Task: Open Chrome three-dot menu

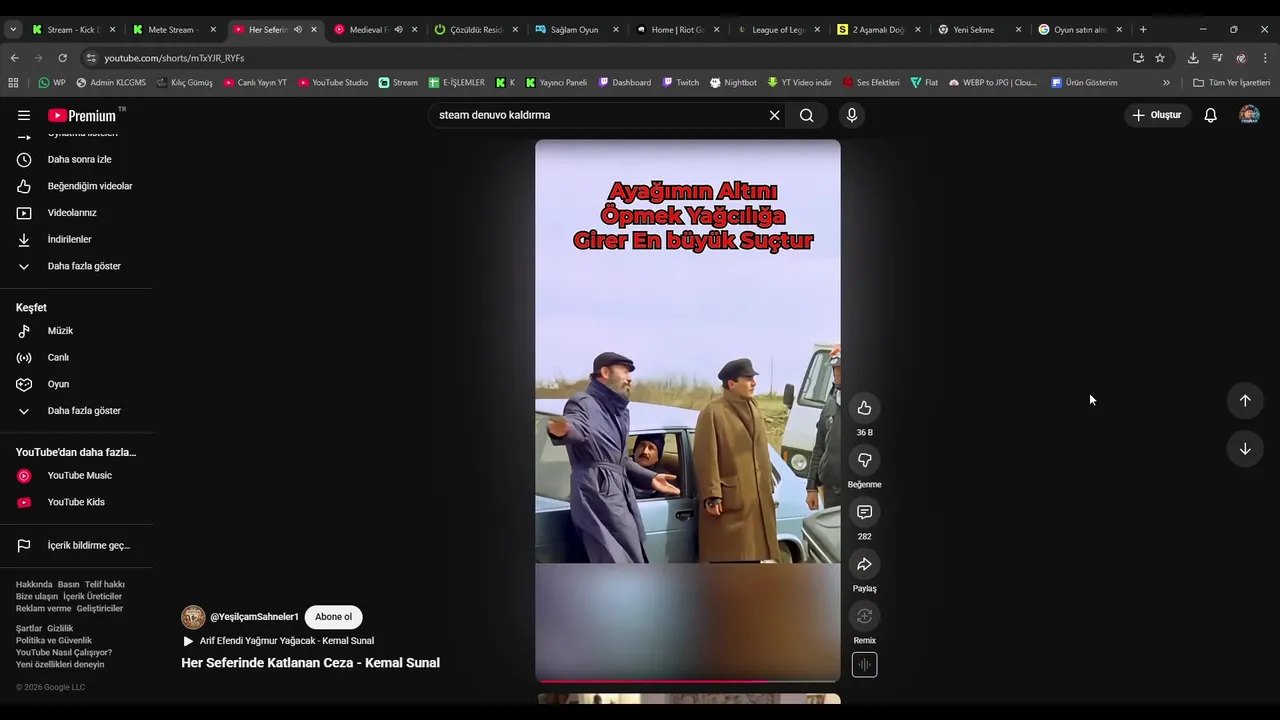Action: pos(1265,58)
